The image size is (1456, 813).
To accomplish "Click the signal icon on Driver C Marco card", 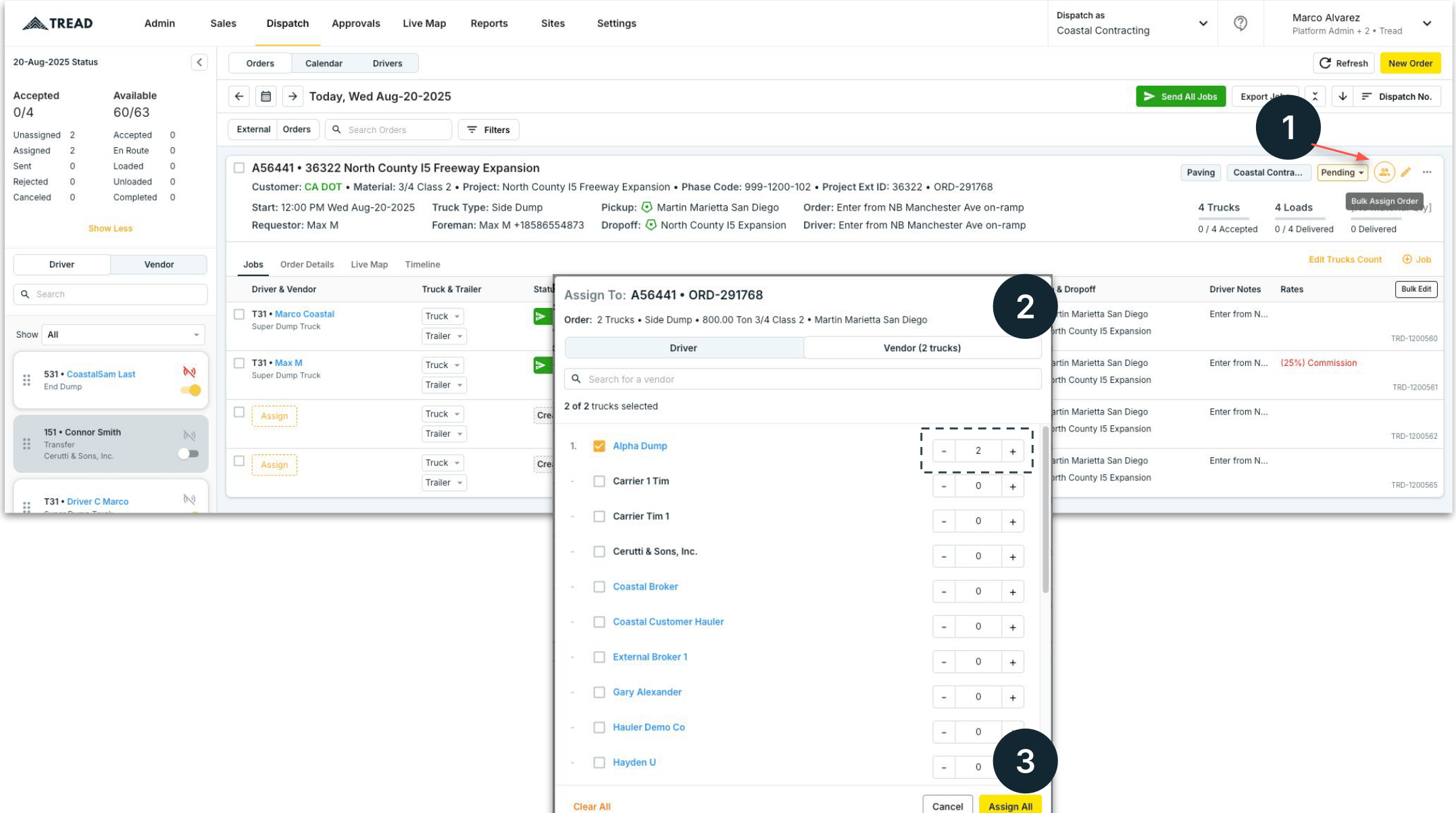I will coord(190,500).
